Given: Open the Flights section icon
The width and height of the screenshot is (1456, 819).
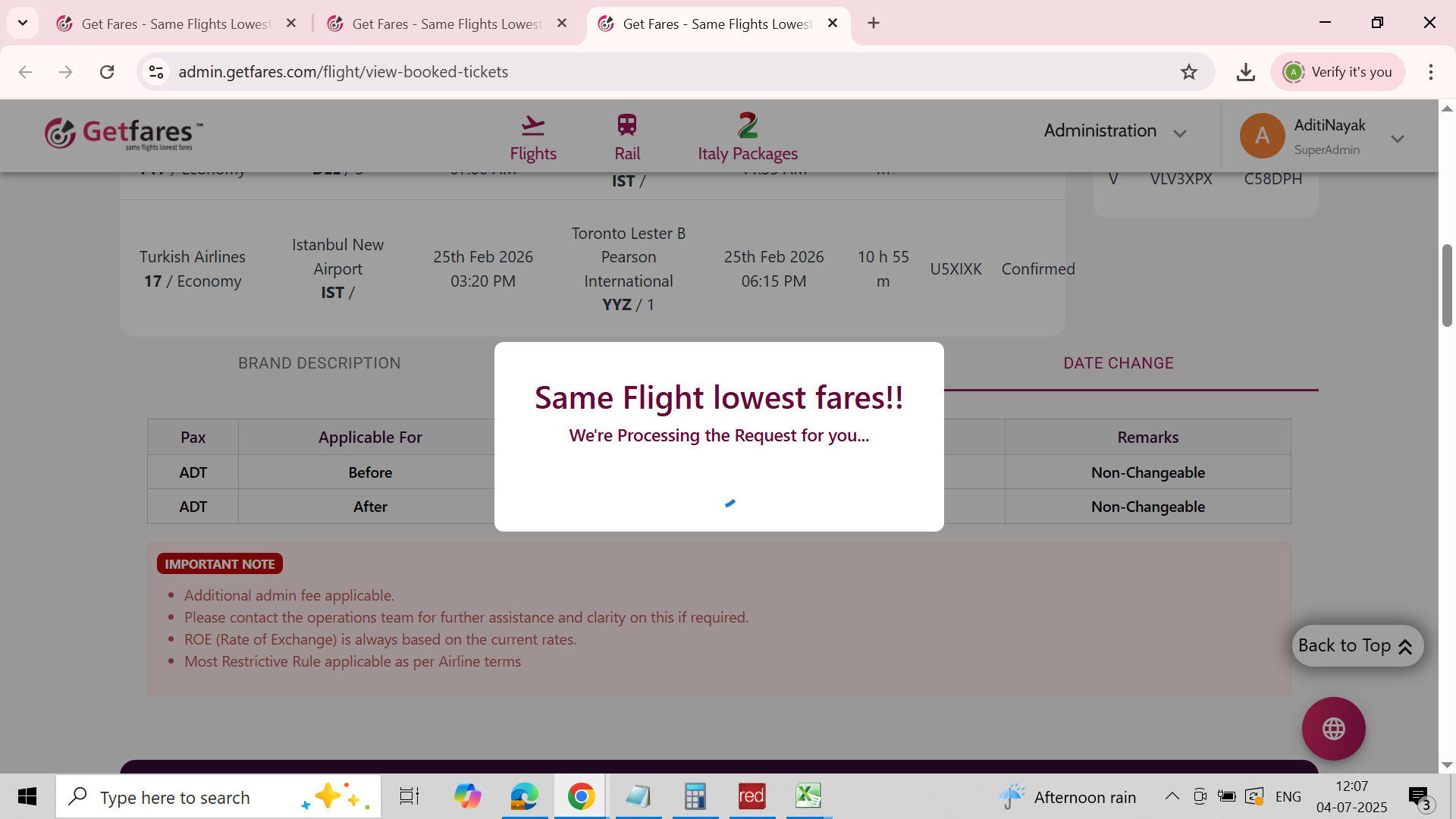Looking at the screenshot, I should click(x=533, y=126).
